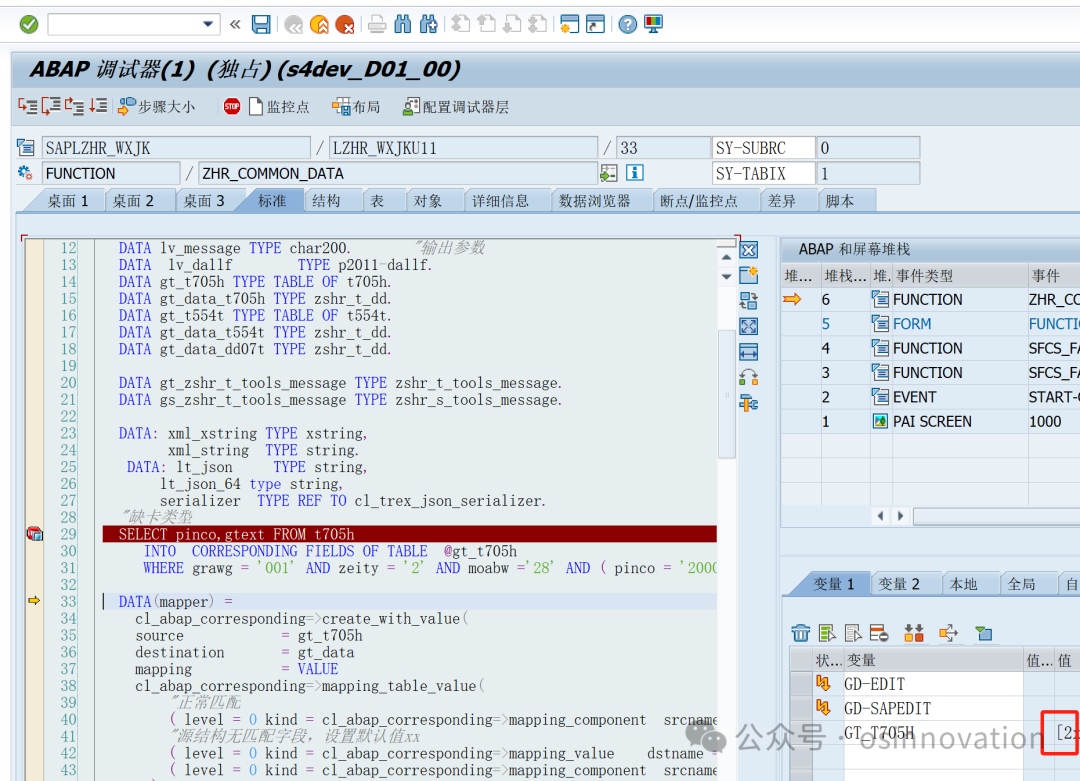Close the editor panel with X icon
This screenshot has width=1080, height=781.
click(749, 251)
